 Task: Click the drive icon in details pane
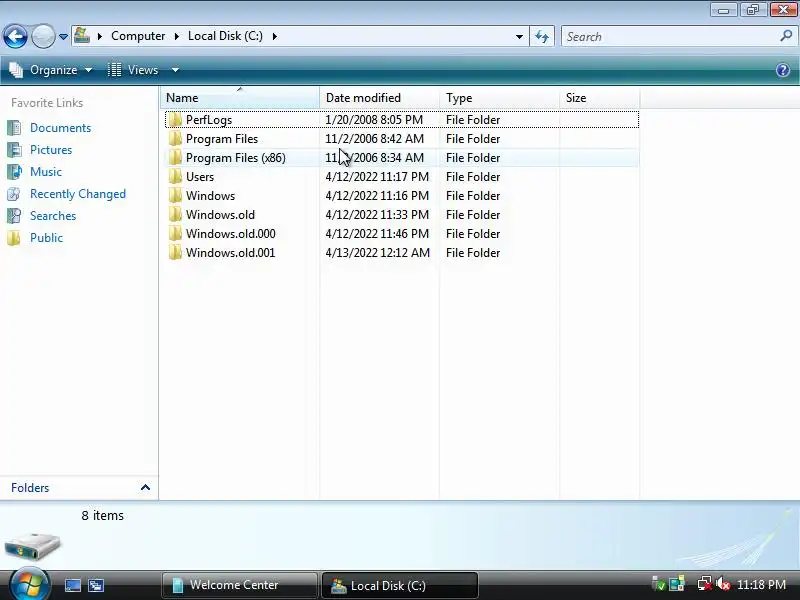tap(33, 546)
